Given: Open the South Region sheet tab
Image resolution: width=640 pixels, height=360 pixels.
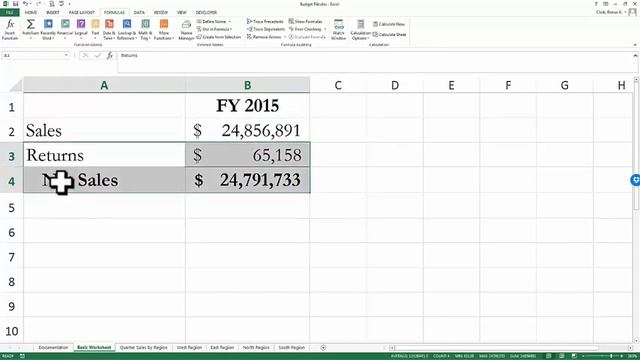Looking at the screenshot, I should click(x=291, y=347).
